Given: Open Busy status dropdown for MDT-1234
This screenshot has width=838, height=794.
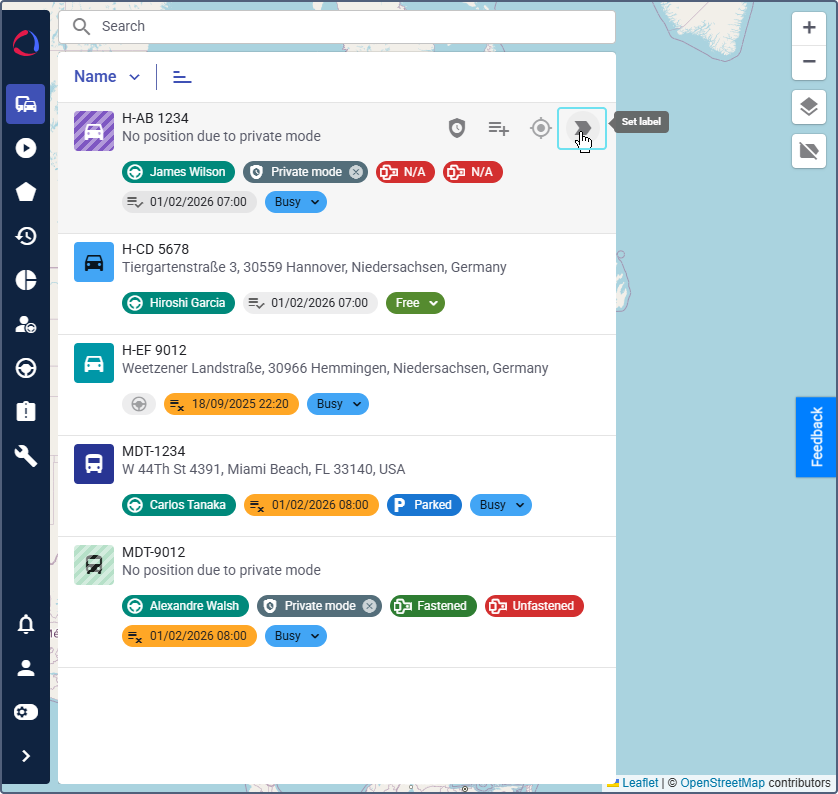Looking at the screenshot, I should tap(501, 505).
